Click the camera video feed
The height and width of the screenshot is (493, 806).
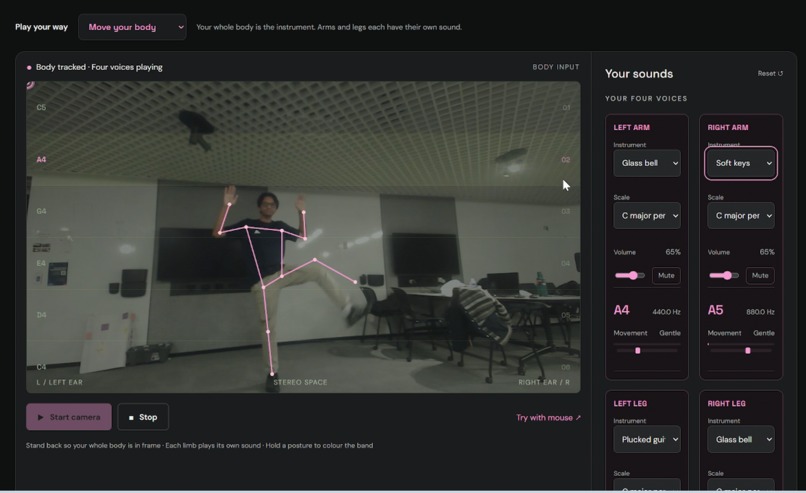tap(303, 237)
